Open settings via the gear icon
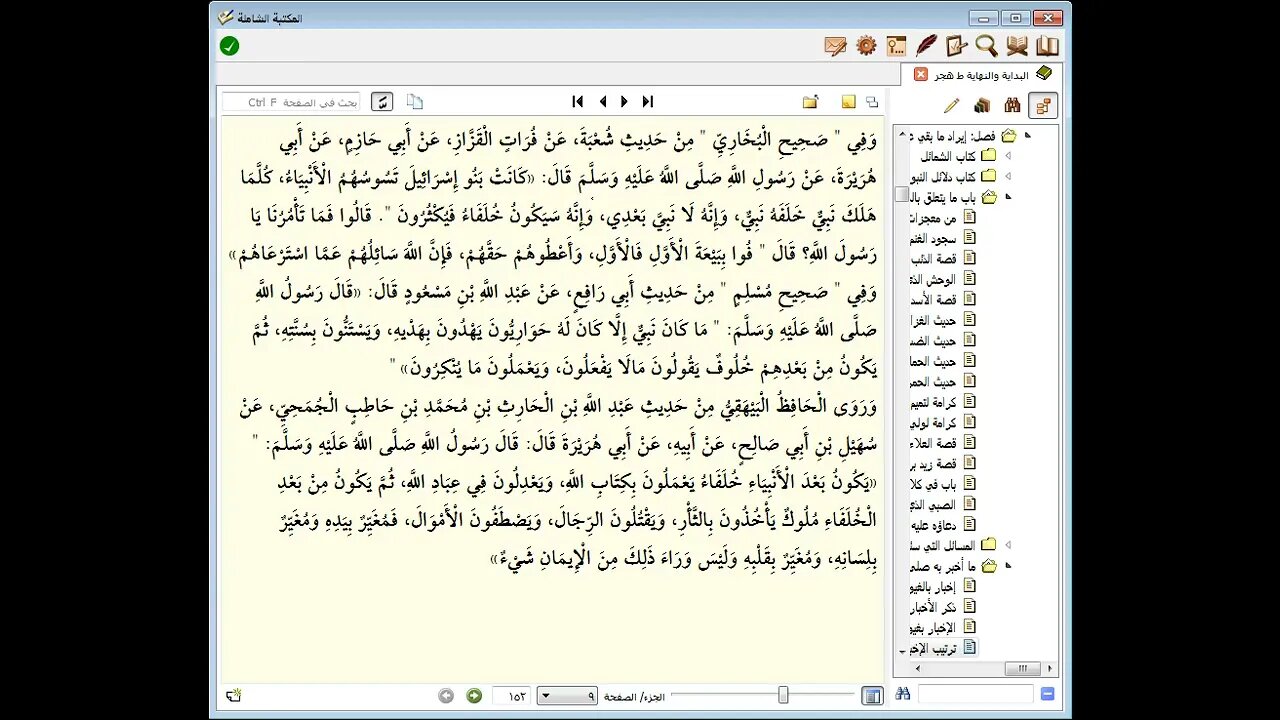Screen dimensions: 1280x720 tap(866, 46)
